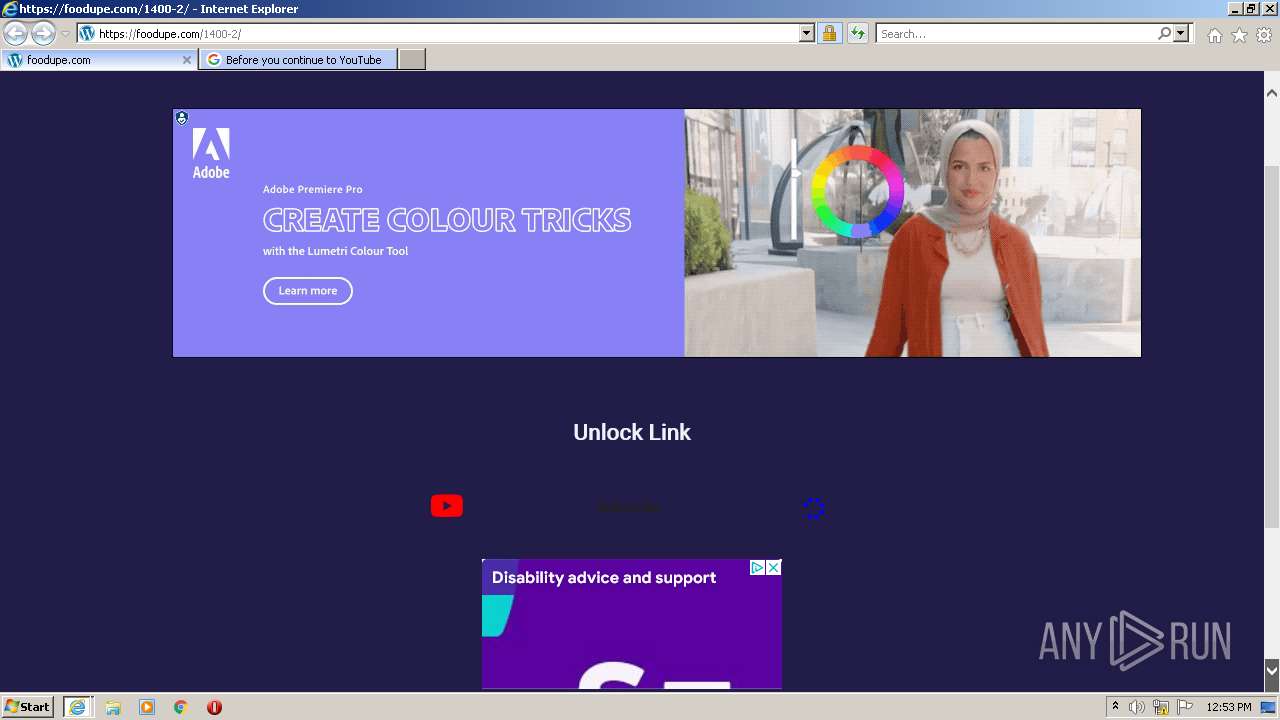Restore down the Internet Explorer window

[x=1250, y=8]
